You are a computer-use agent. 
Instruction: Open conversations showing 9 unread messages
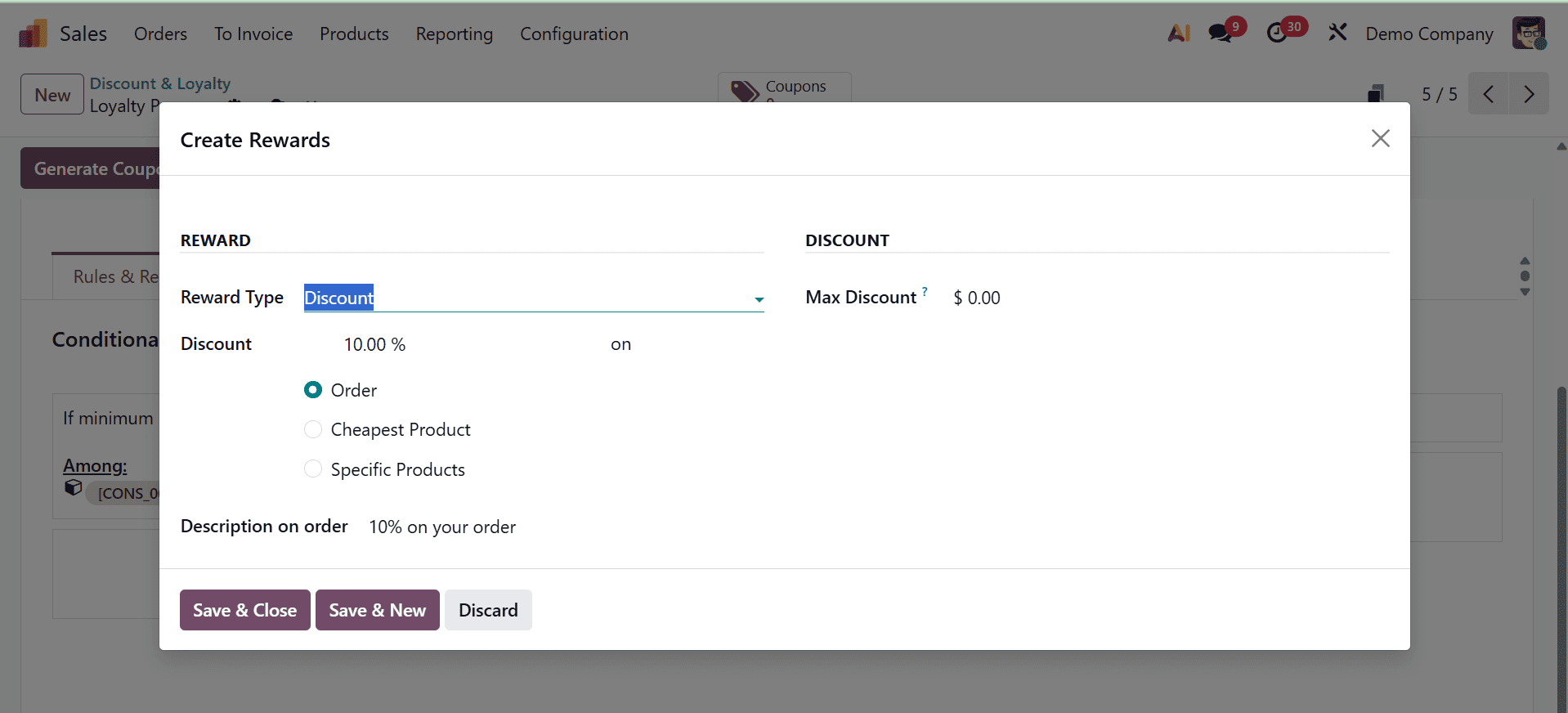pyautogui.click(x=1220, y=32)
